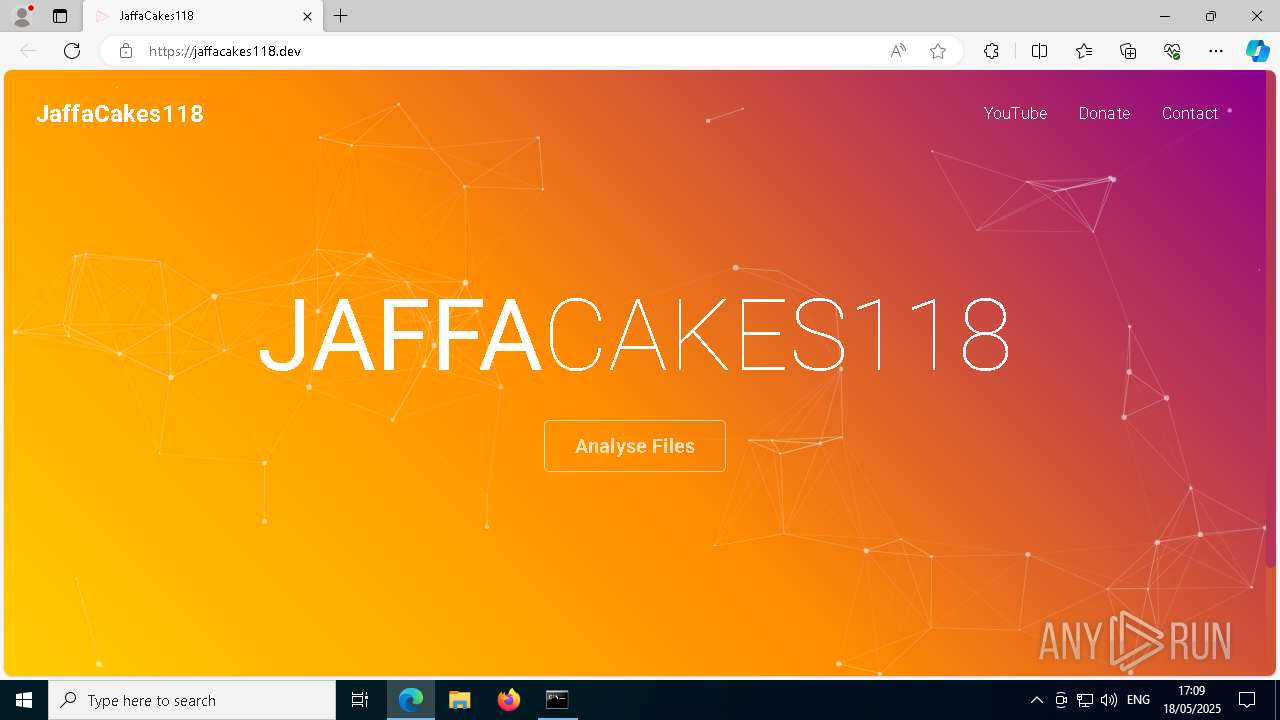Add this page to favorites star
The width and height of the screenshot is (1280, 720).
click(938, 51)
